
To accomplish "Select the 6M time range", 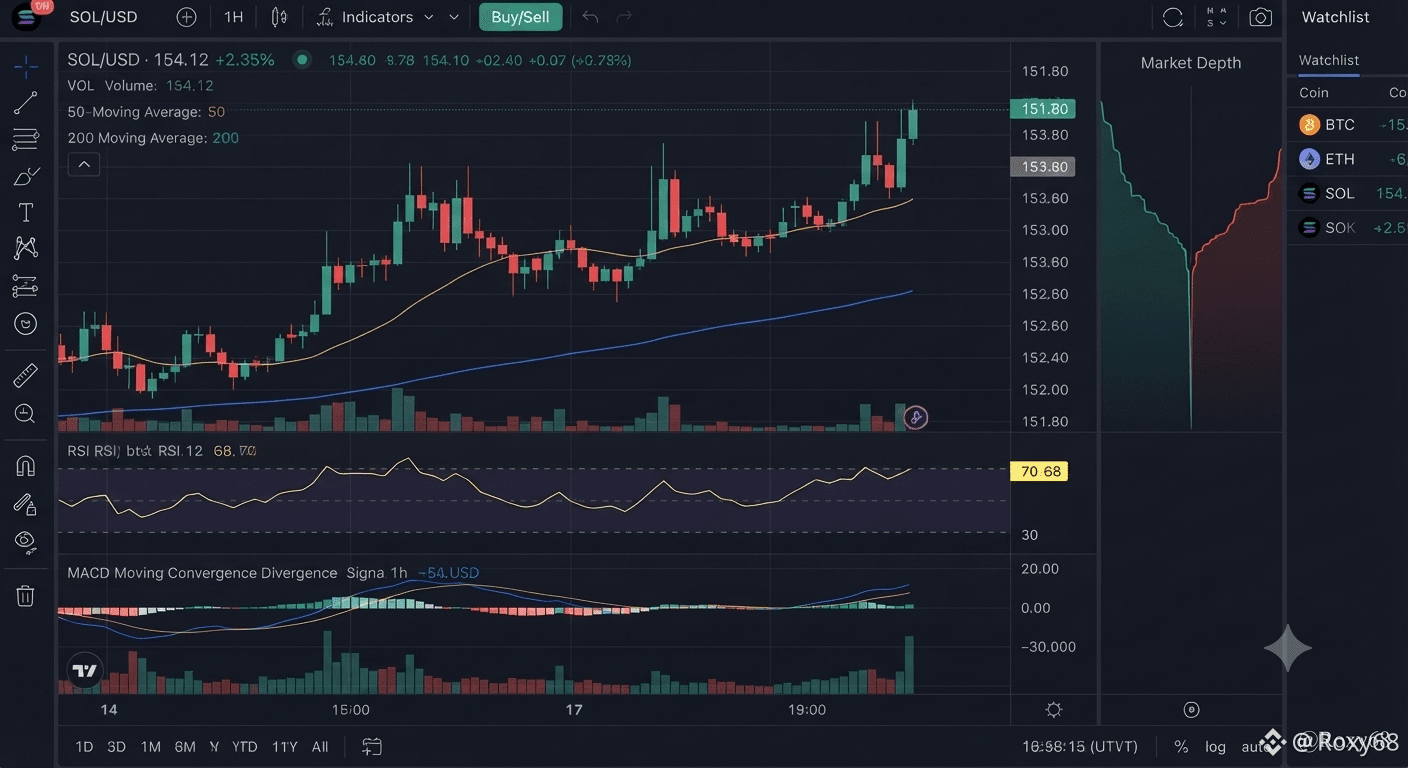I will tap(185, 747).
